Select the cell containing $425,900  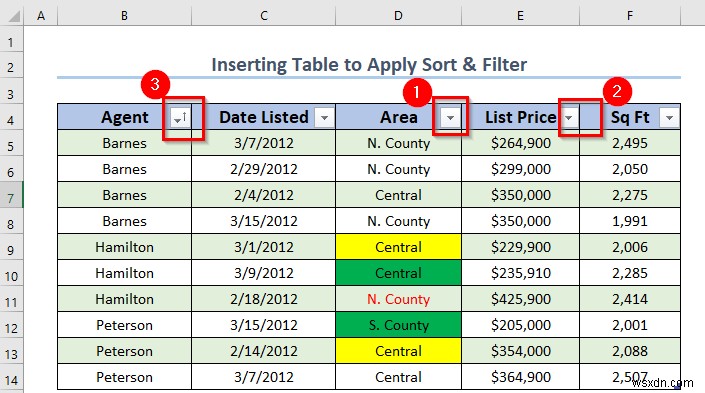[x=520, y=299]
